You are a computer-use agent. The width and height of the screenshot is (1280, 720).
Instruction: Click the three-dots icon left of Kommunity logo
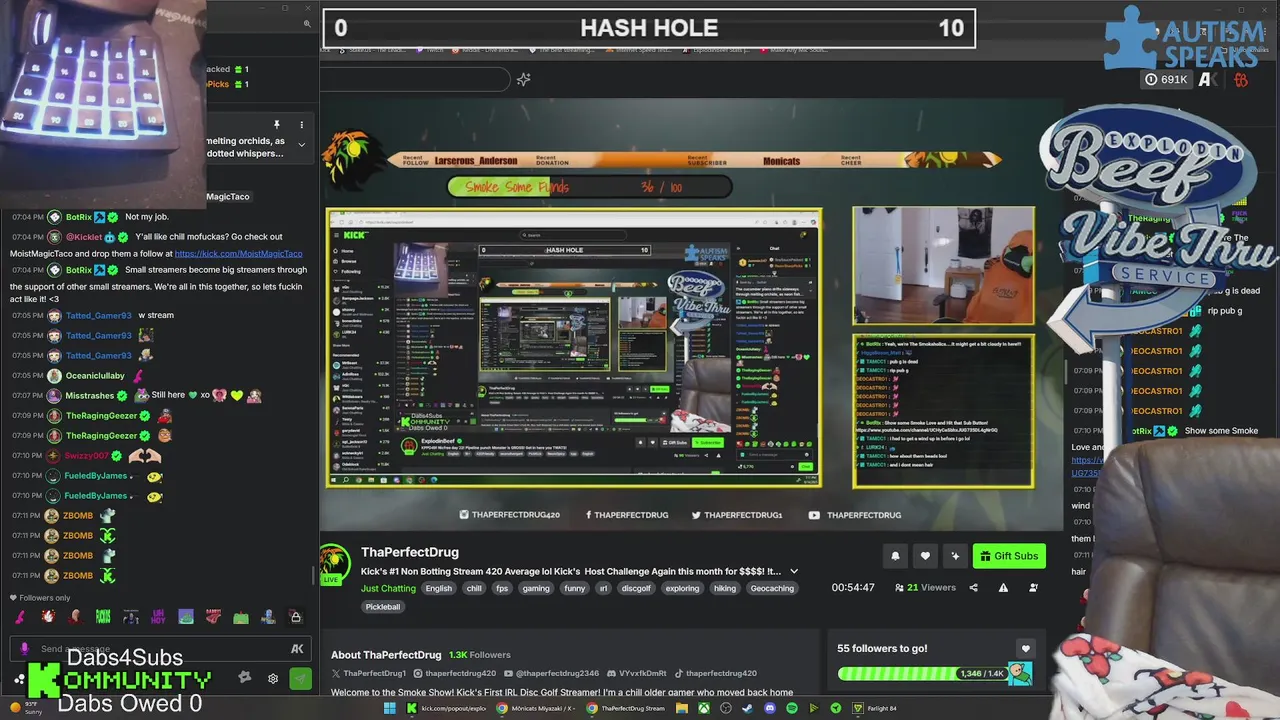[19, 680]
